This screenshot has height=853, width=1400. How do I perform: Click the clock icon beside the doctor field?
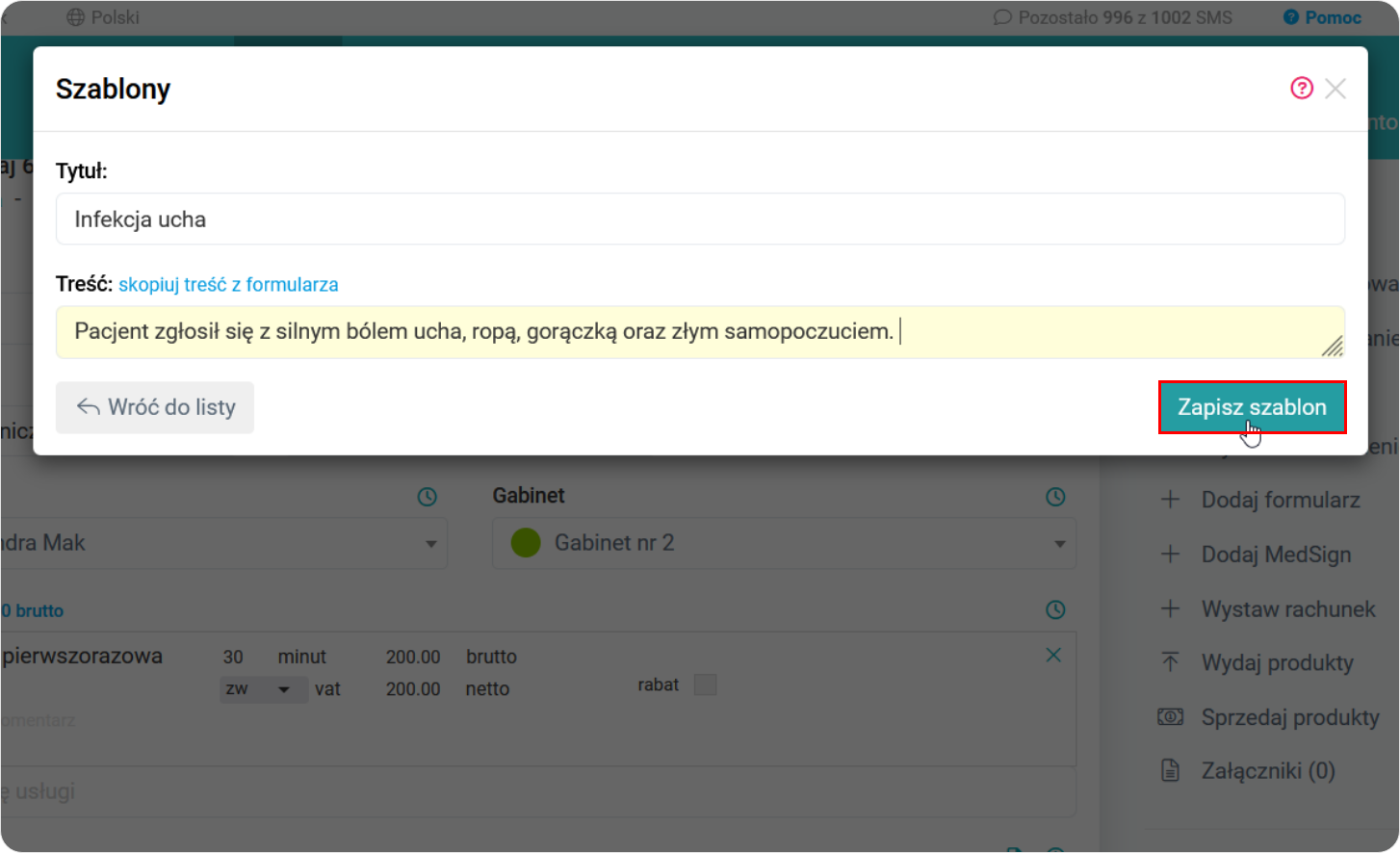[427, 497]
